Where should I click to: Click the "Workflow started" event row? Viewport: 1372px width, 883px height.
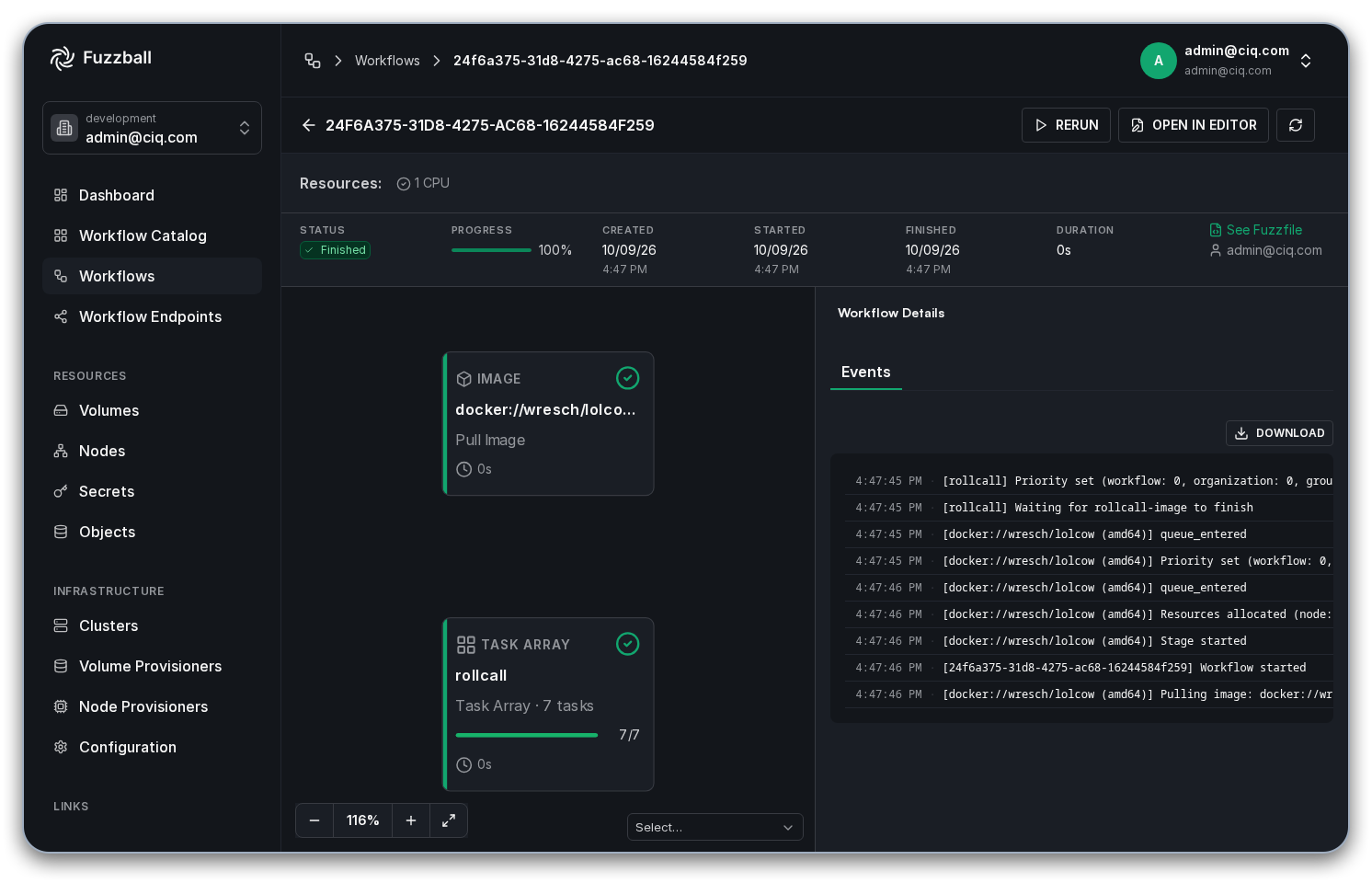click(x=1089, y=668)
